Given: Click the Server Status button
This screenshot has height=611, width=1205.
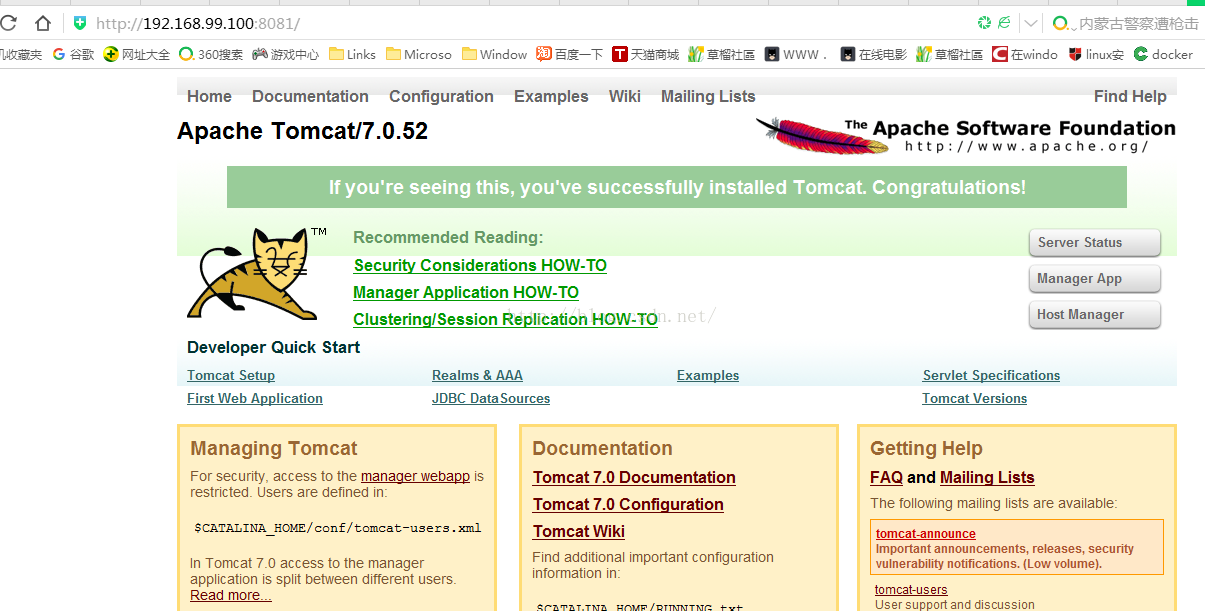Looking at the screenshot, I should click(1094, 243).
